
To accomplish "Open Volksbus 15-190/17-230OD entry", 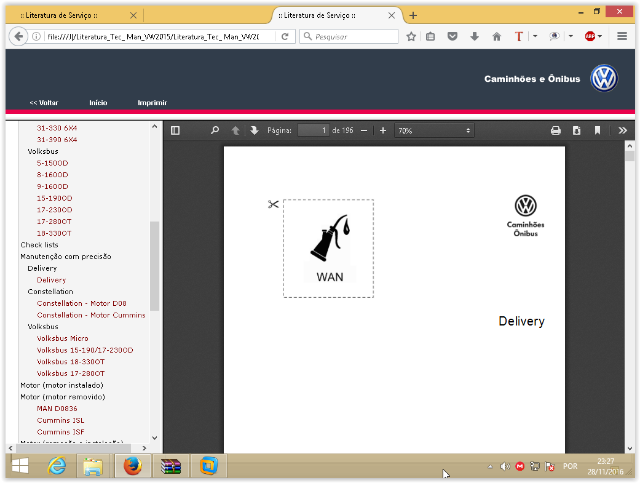I will (x=85, y=351).
